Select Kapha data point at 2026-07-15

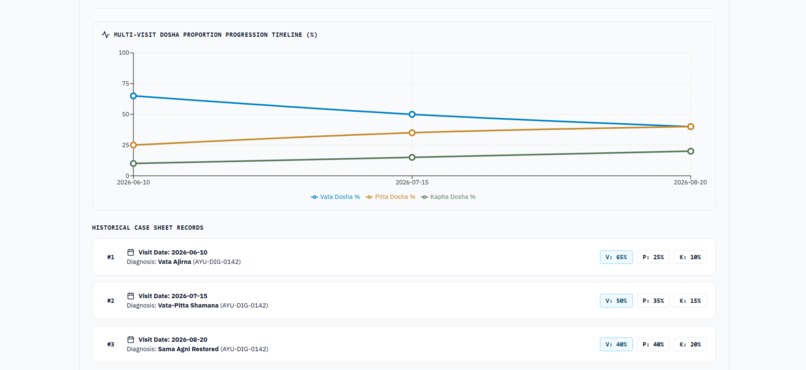pyautogui.click(x=412, y=157)
